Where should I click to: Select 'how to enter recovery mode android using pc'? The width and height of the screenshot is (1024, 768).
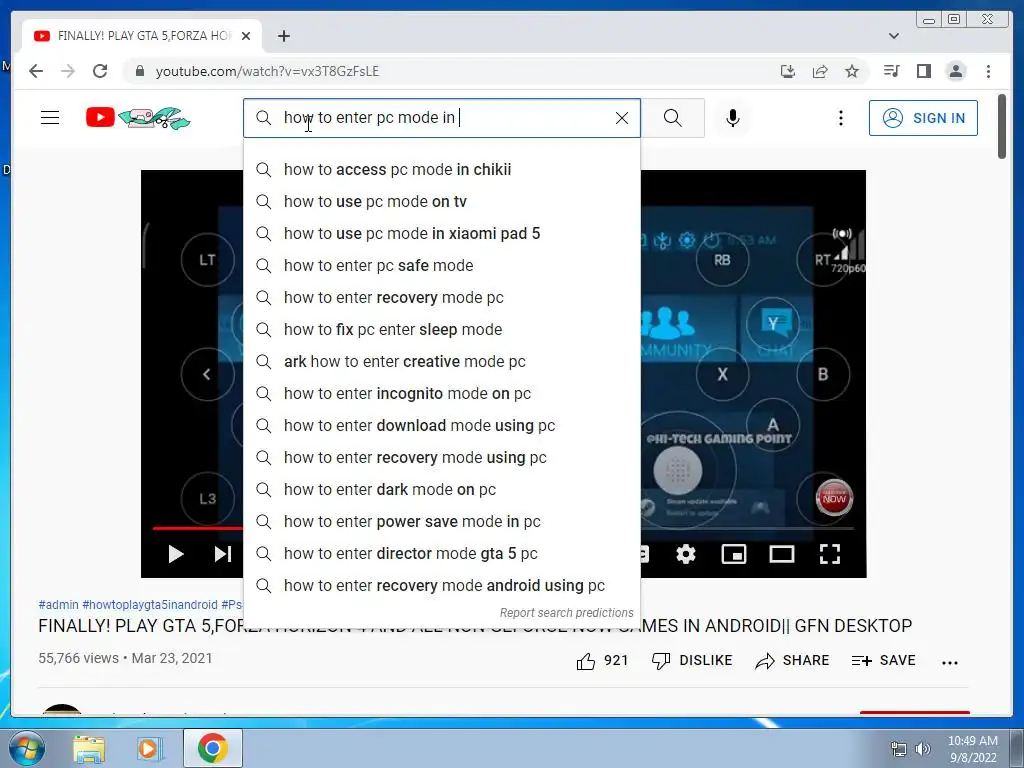pos(442,586)
